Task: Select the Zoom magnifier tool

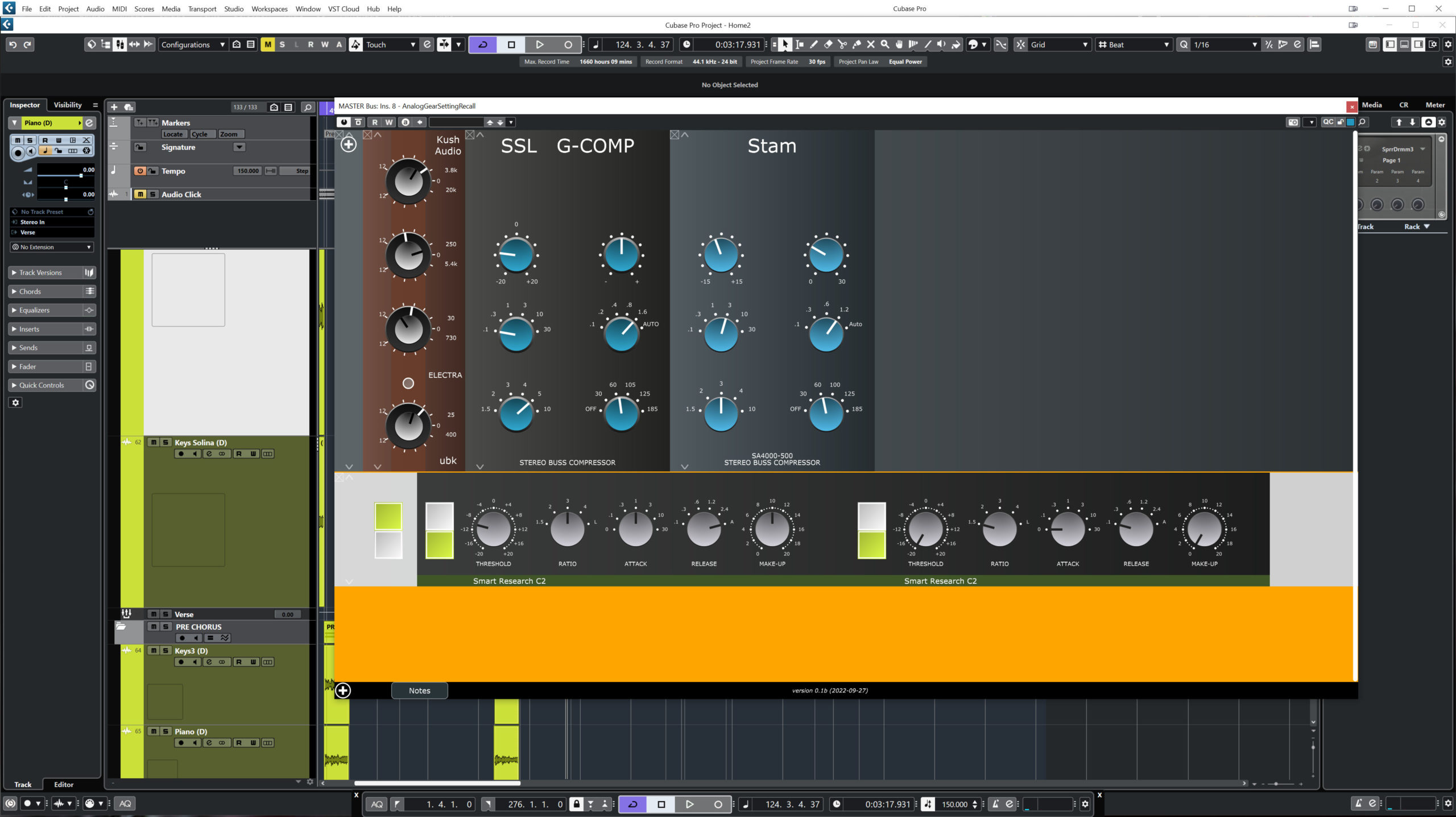Action: pyautogui.click(x=885, y=44)
